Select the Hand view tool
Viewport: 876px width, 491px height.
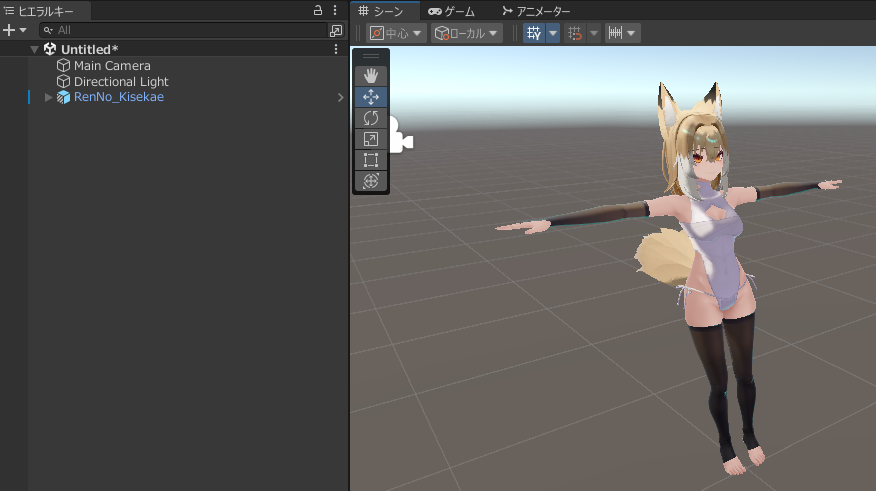point(371,76)
